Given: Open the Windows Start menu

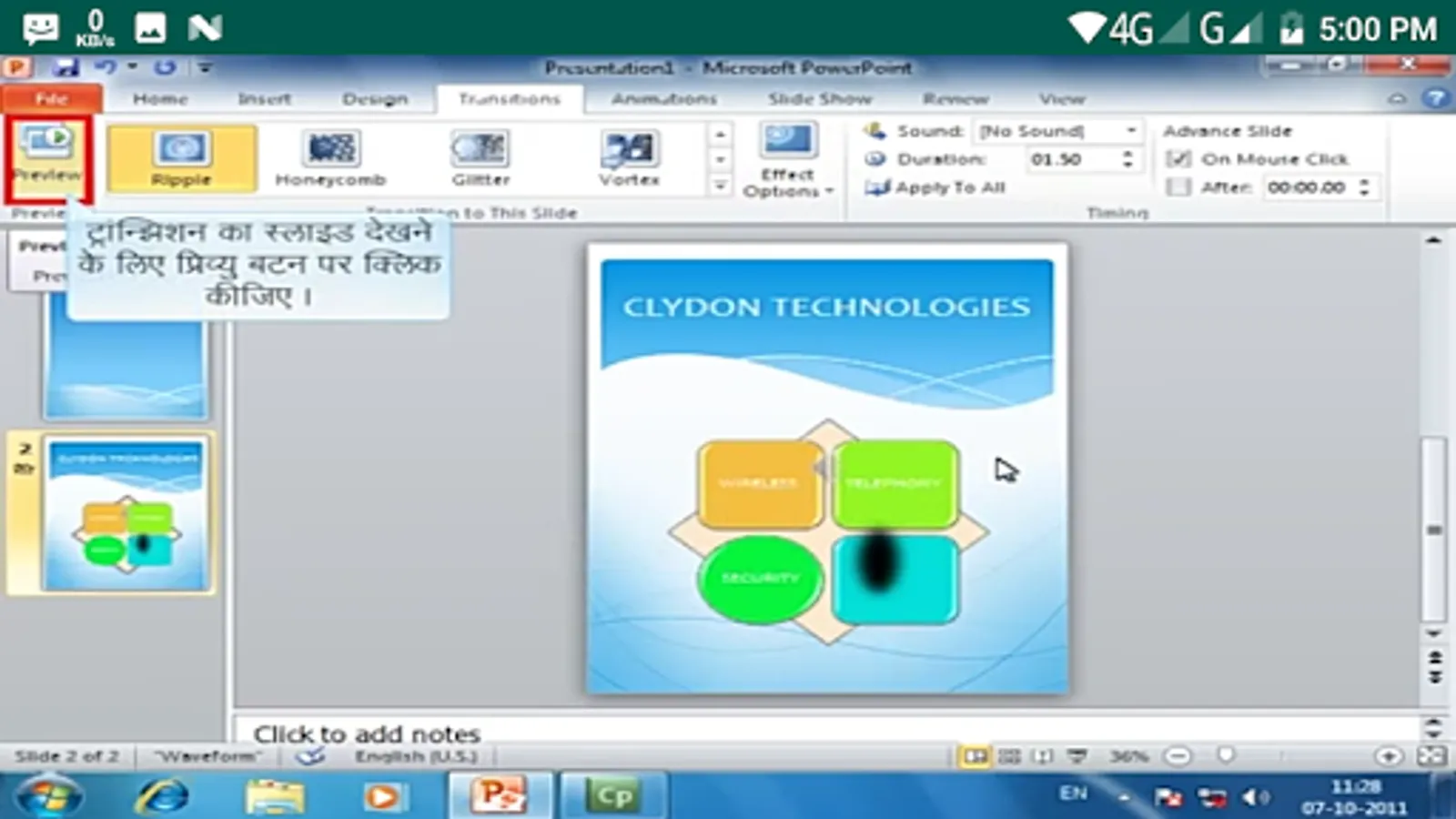Looking at the screenshot, I should [47, 796].
